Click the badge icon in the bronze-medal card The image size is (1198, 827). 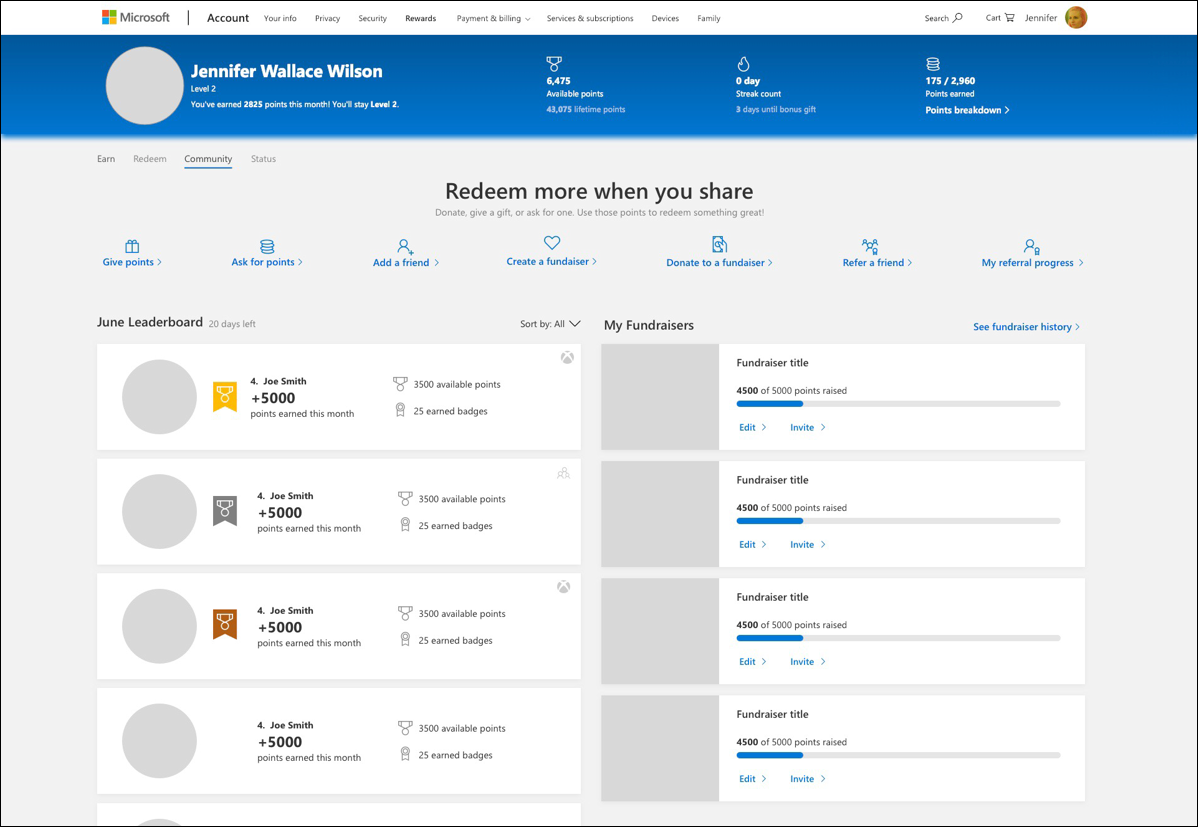coord(405,640)
